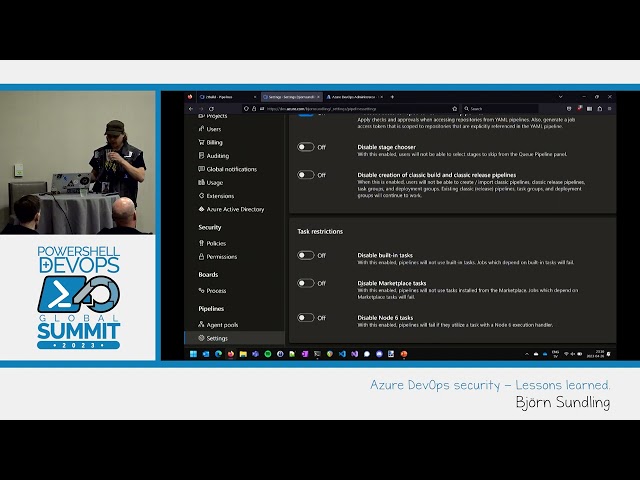Click the Disable stage chooser title text
This screenshot has width=640, height=480.
387,147
